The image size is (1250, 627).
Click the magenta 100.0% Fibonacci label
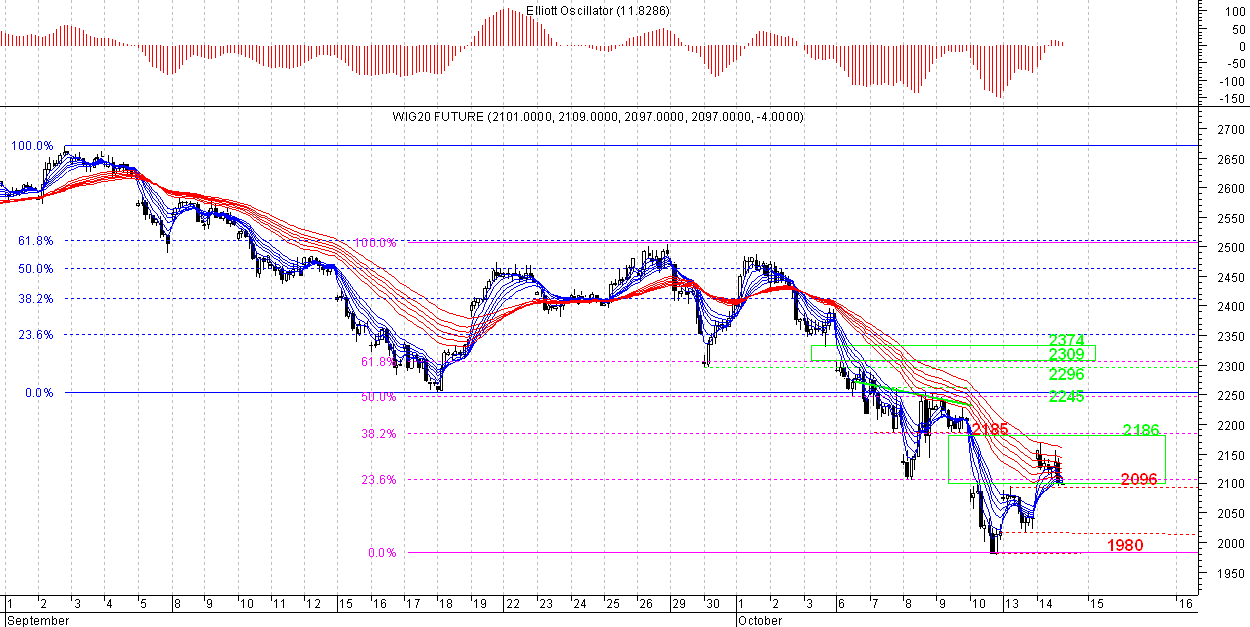[x=377, y=243]
